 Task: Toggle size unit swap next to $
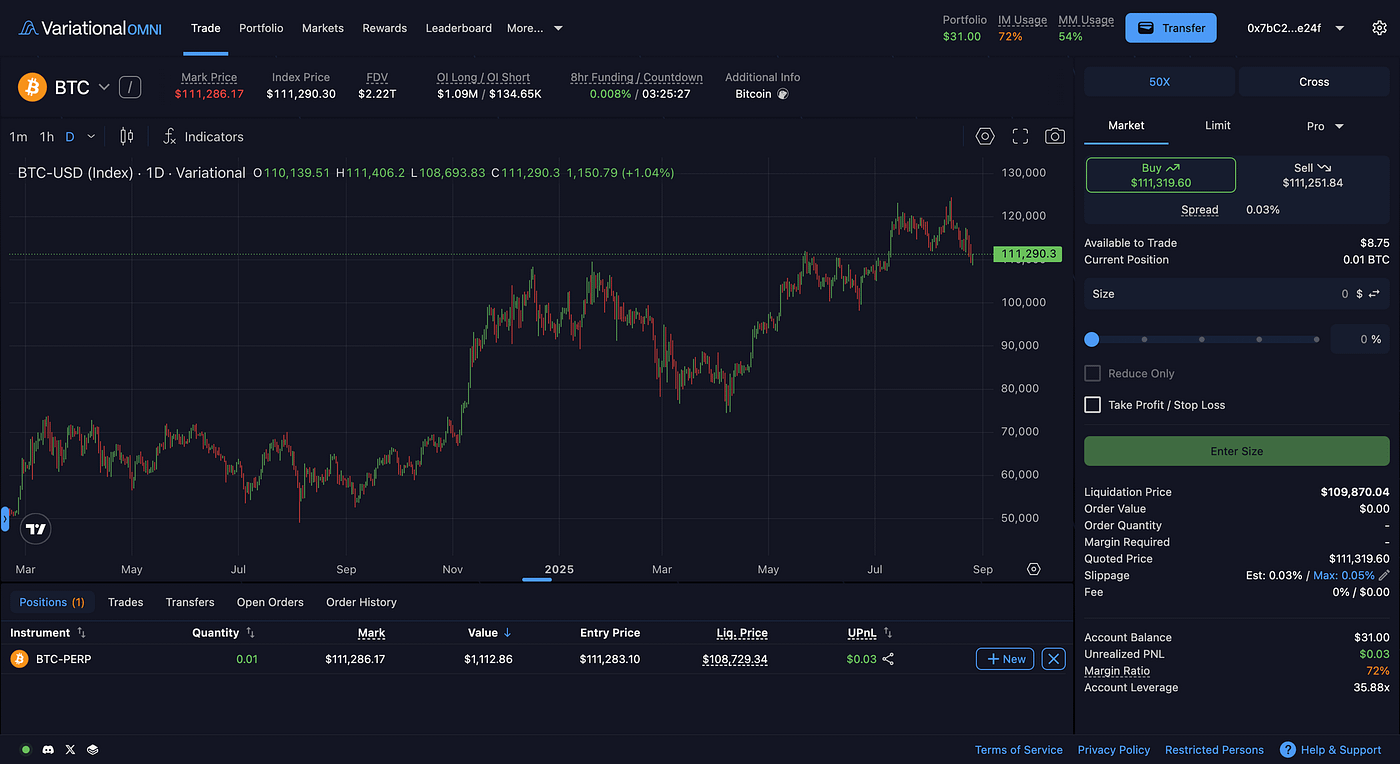coord(1374,294)
